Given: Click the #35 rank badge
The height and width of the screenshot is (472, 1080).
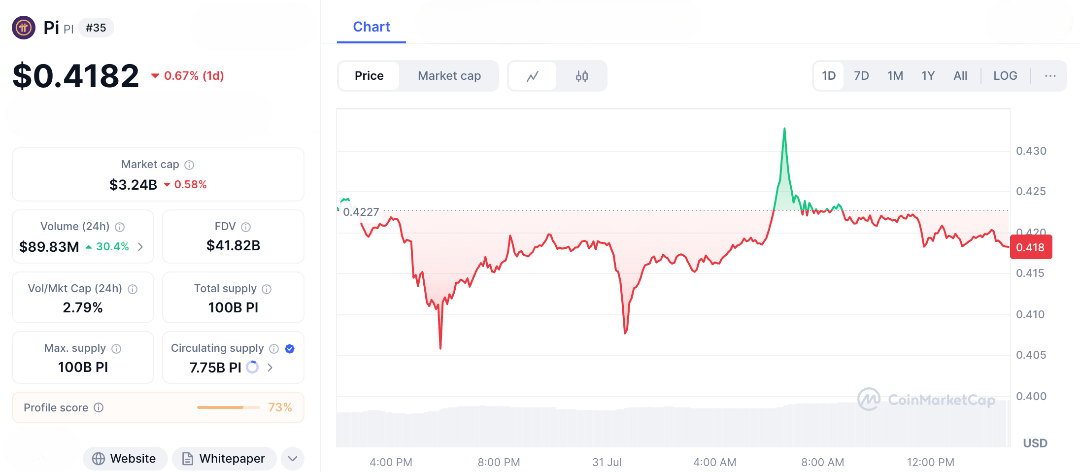Looking at the screenshot, I should 96,28.
